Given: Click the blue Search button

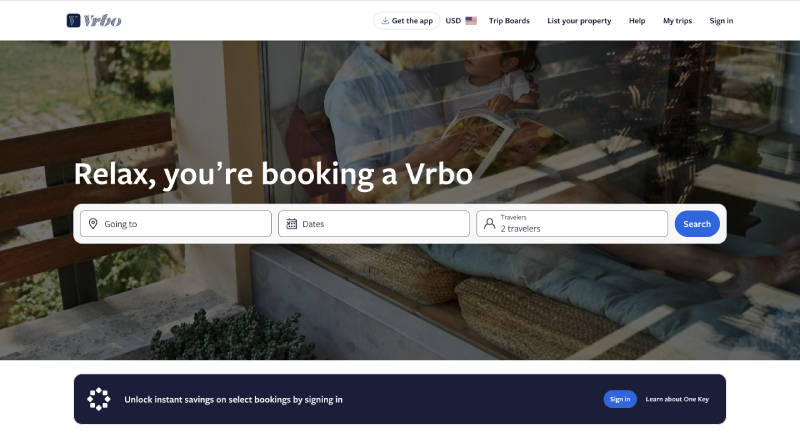Looking at the screenshot, I should [x=697, y=224].
